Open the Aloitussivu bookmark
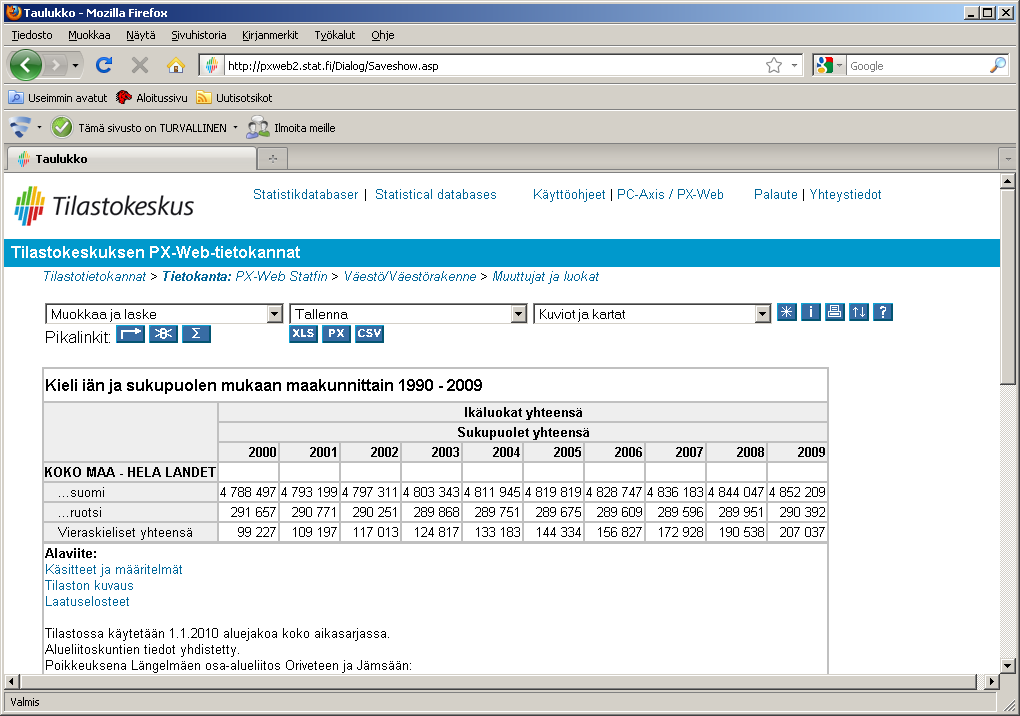 [152, 98]
